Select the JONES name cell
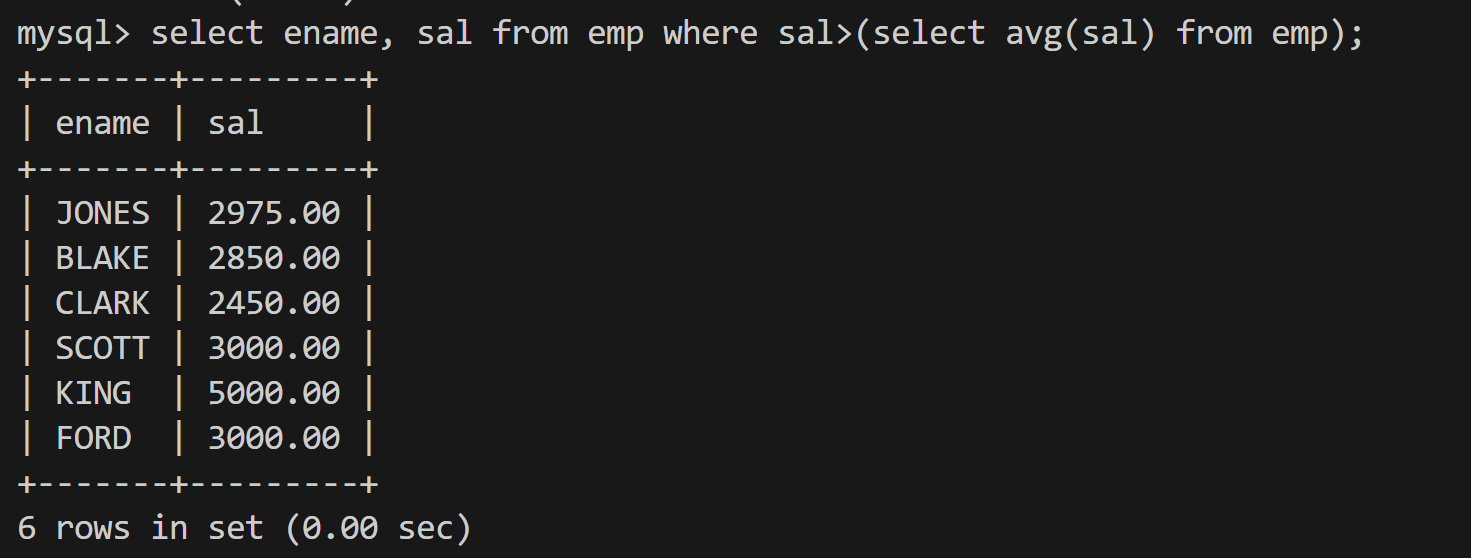This screenshot has width=1471, height=558. tap(102, 213)
